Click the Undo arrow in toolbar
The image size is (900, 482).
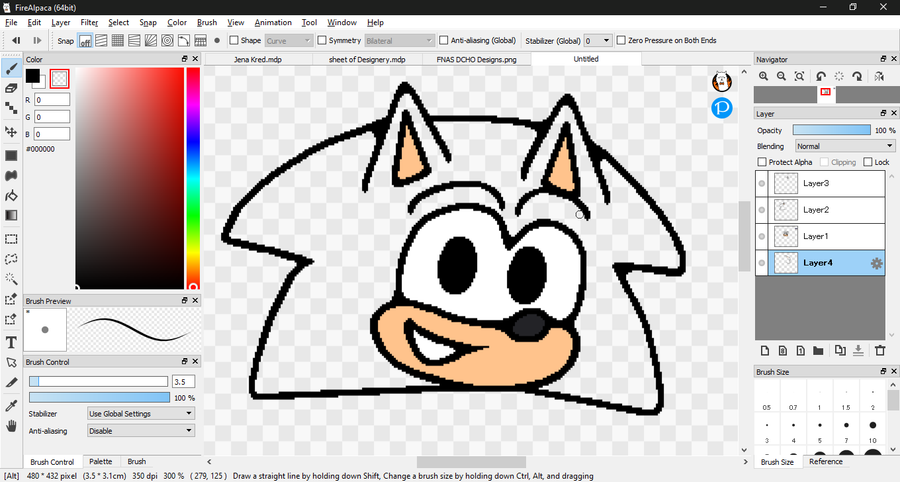pyautogui.click(x=16, y=40)
